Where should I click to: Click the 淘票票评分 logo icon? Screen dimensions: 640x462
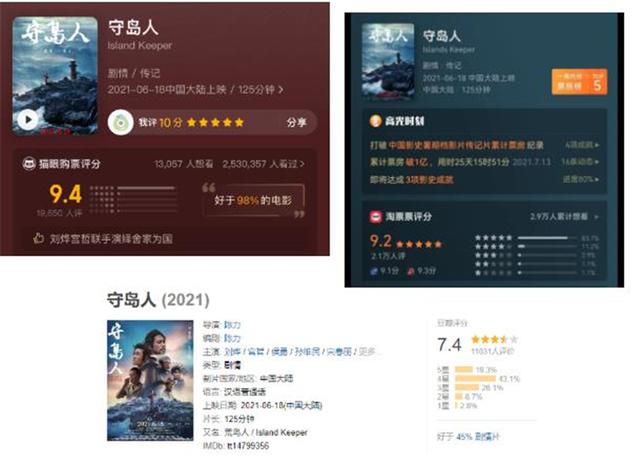coord(376,217)
